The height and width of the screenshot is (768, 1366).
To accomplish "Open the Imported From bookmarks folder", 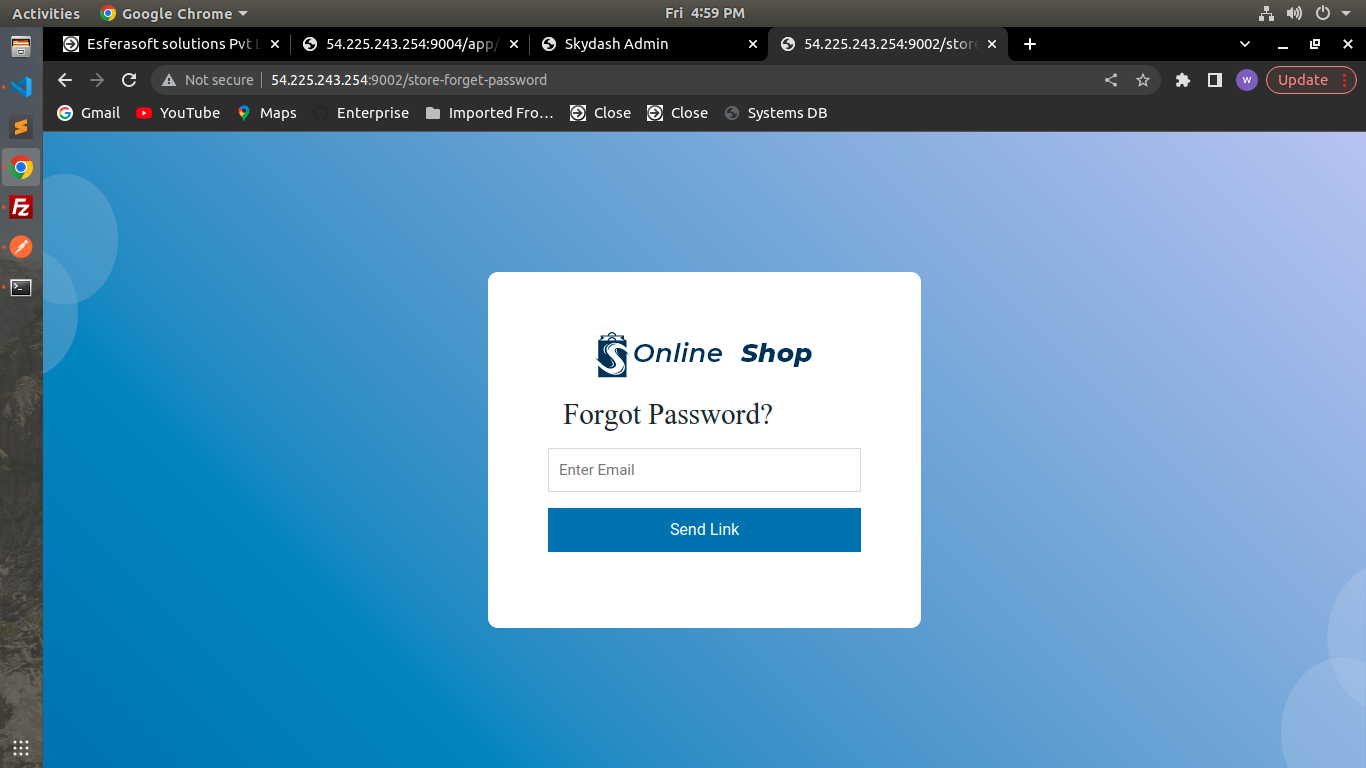I will (x=489, y=113).
